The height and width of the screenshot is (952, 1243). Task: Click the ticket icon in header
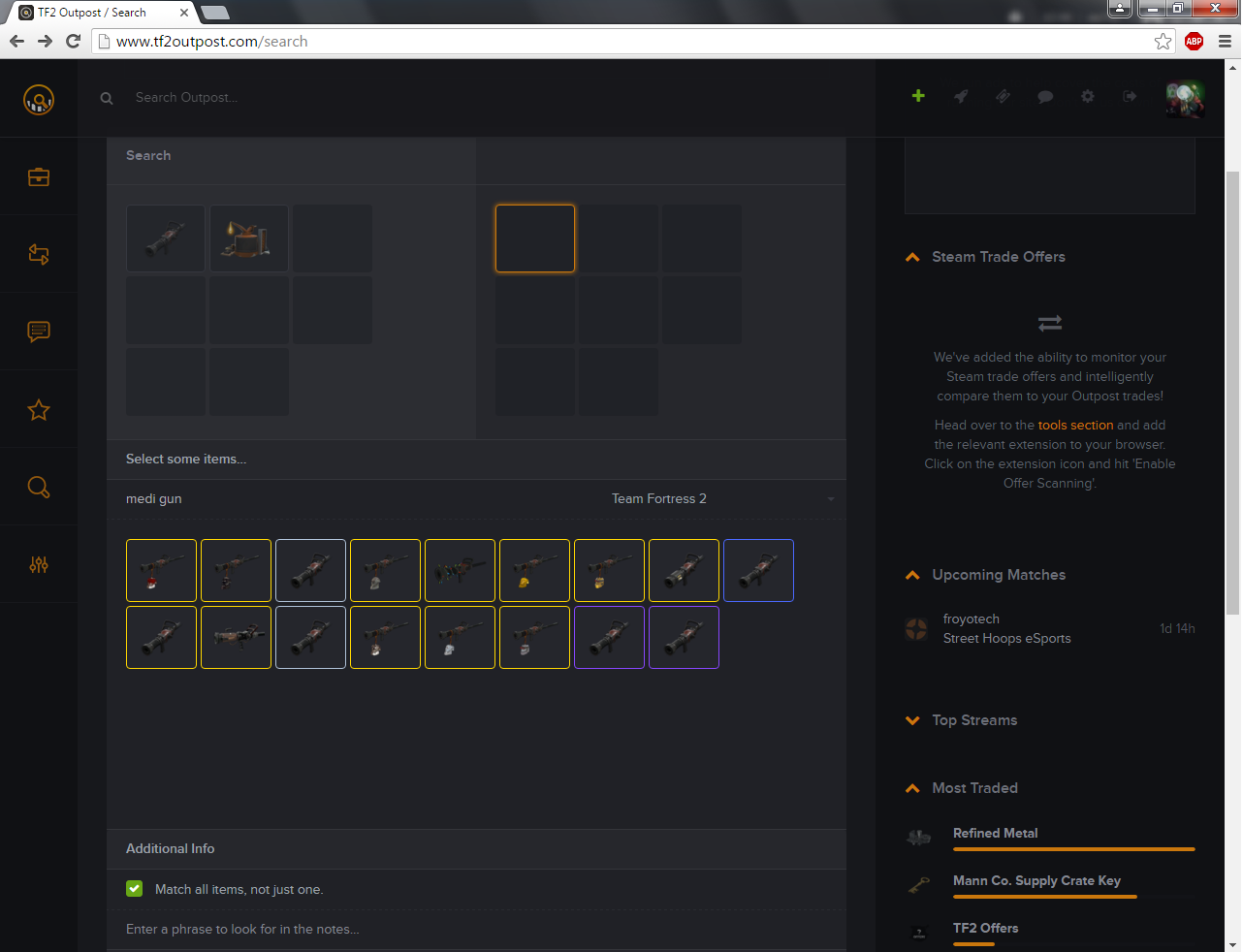1003,96
